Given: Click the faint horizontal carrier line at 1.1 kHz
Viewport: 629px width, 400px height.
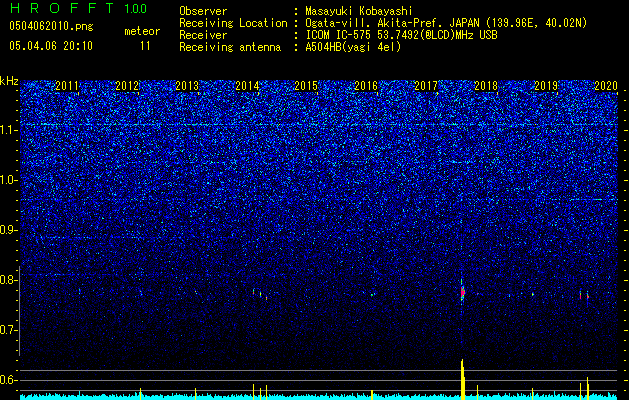Looking at the screenshot, I should [319, 124].
